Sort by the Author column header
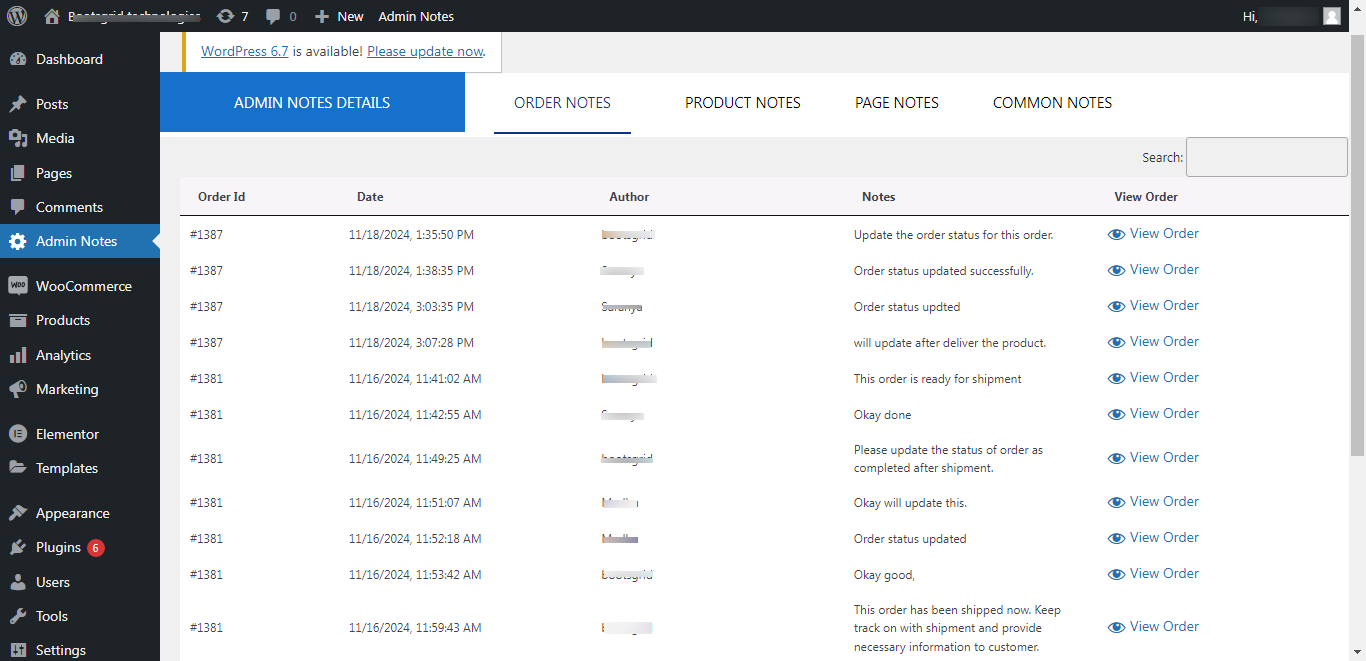Image resolution: width=1366 pixels, height=661 pixels. (629, 197)
